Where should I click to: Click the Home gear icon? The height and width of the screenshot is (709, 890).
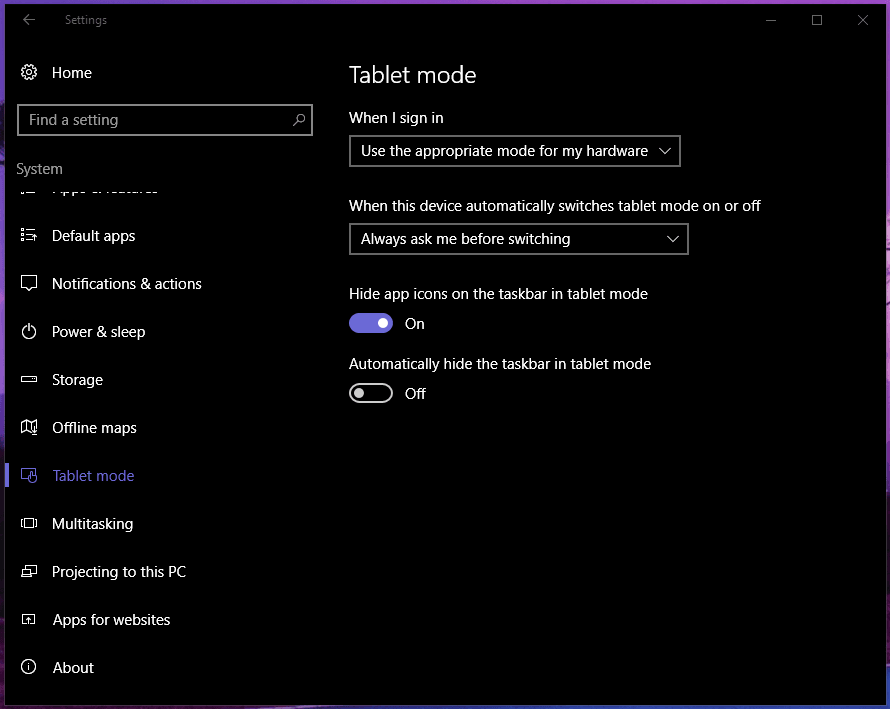pos(29,73)
